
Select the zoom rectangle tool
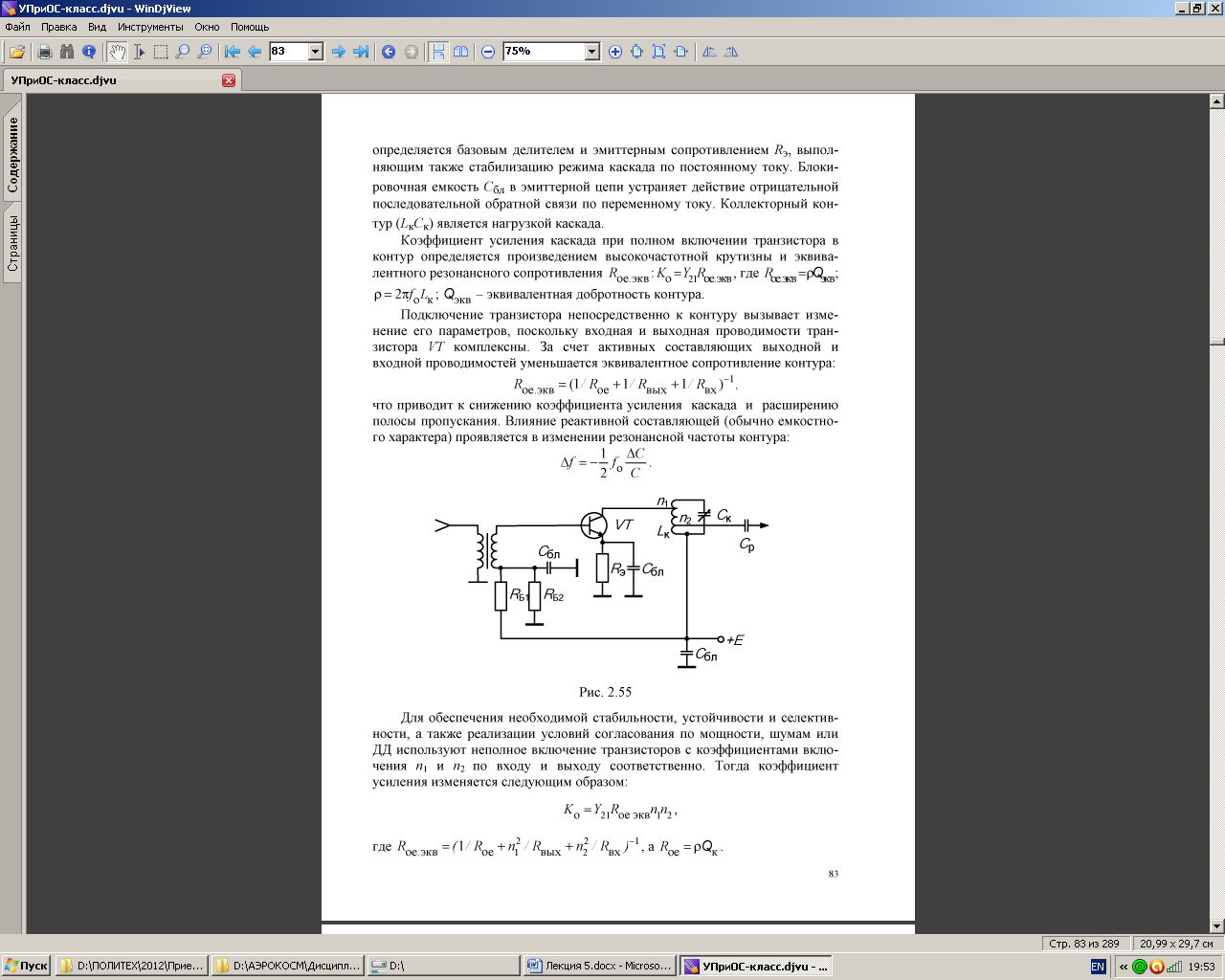(x=205, y=52)
